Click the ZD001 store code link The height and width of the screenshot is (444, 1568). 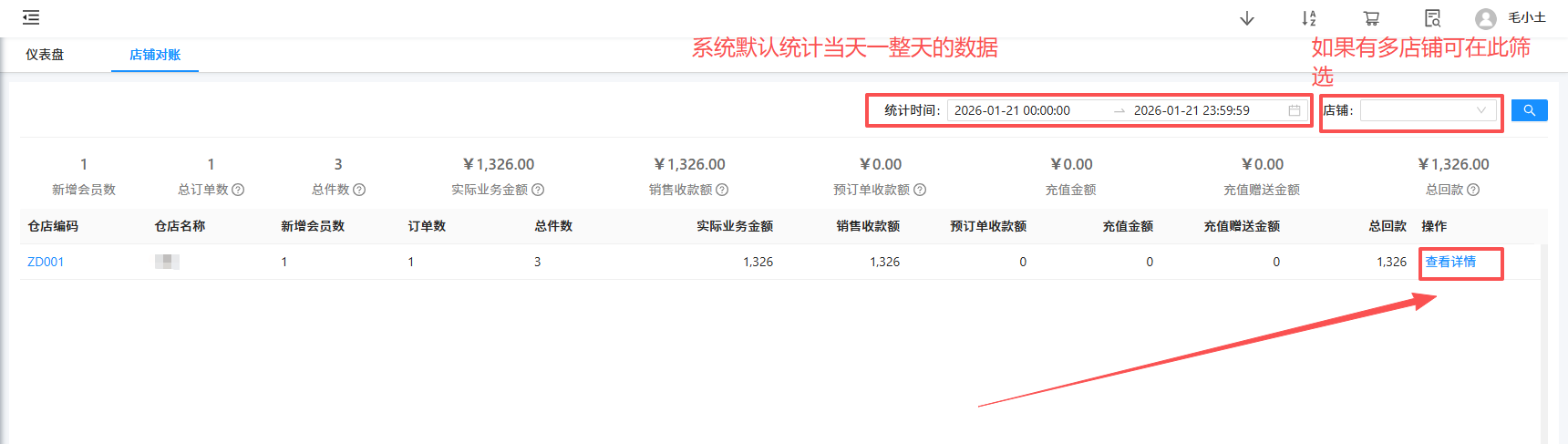pyautogui.click(x=46, y=262)
